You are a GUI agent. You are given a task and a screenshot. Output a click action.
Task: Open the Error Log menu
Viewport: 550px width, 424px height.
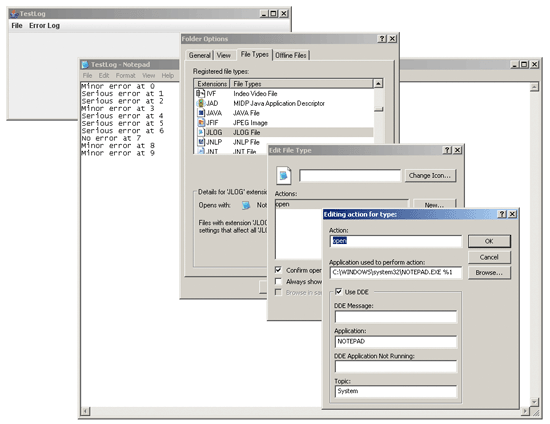[x=44, y=25]
